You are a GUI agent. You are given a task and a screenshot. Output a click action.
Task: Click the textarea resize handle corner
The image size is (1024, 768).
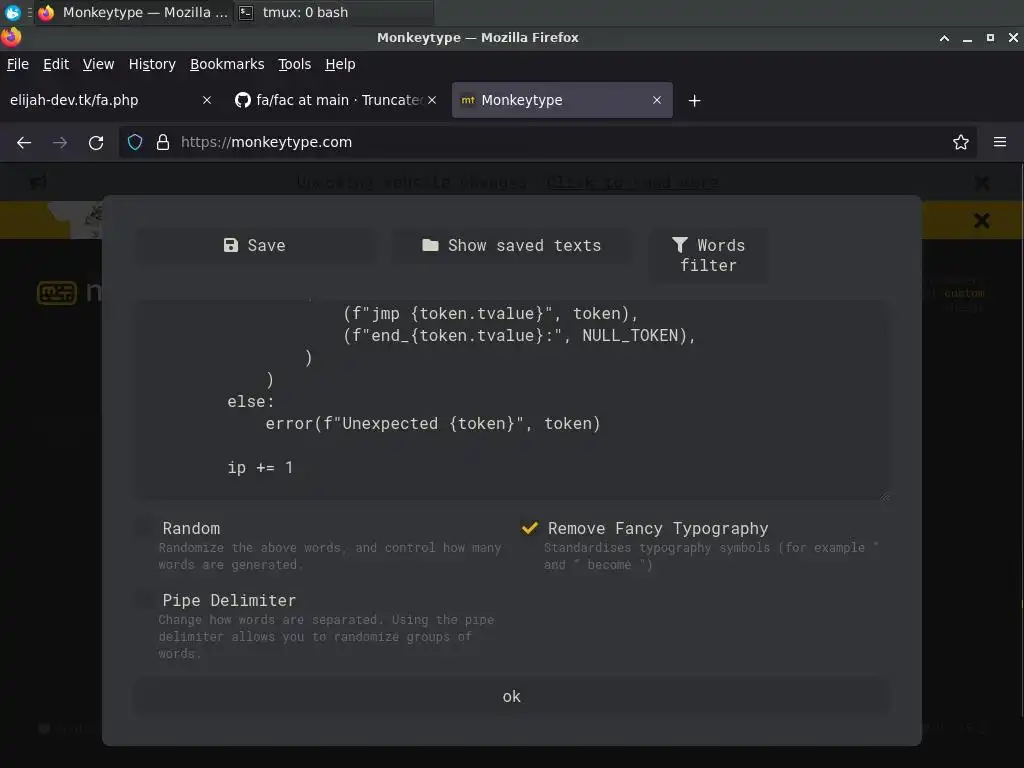884,496
